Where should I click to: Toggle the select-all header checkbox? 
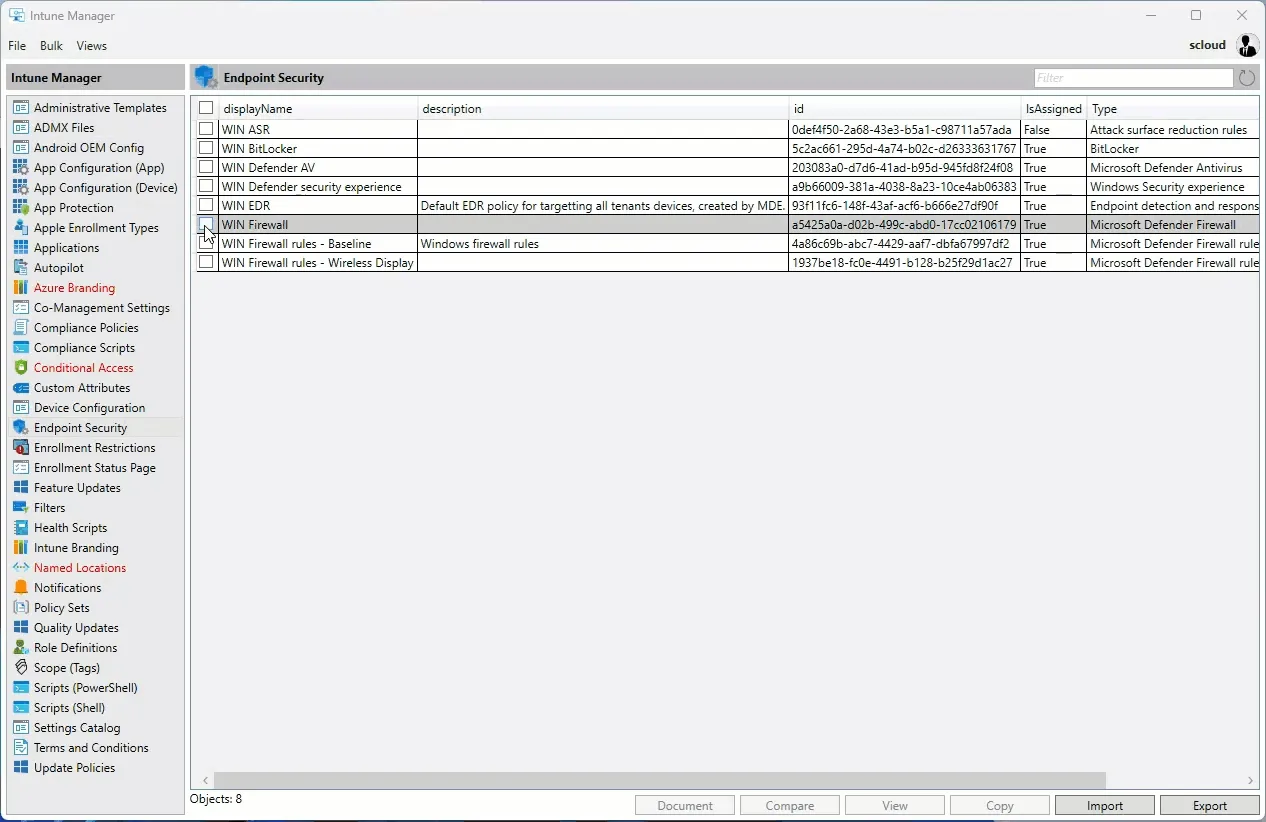coord(206,108)
